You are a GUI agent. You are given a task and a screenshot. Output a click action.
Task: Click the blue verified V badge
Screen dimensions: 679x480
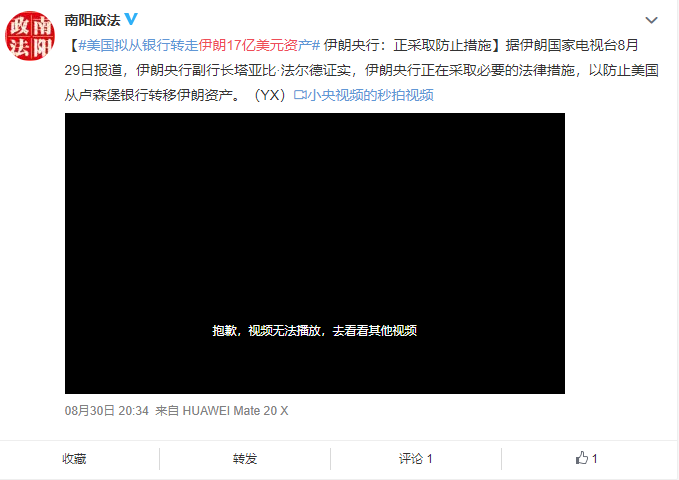coord(131,19)
